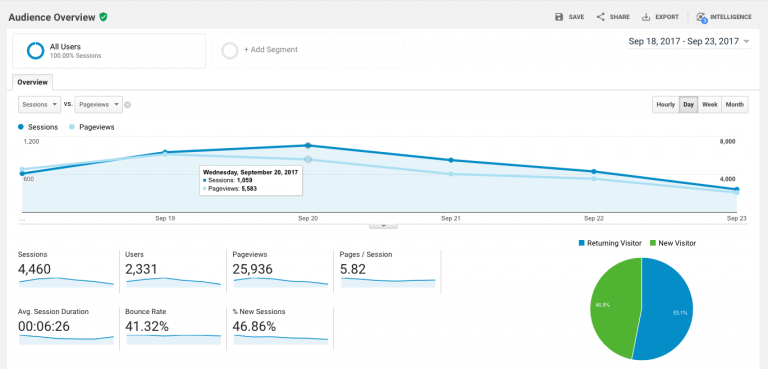The image size is (768, 369).
Task: Click the Share icon
Action: point(600,17)
